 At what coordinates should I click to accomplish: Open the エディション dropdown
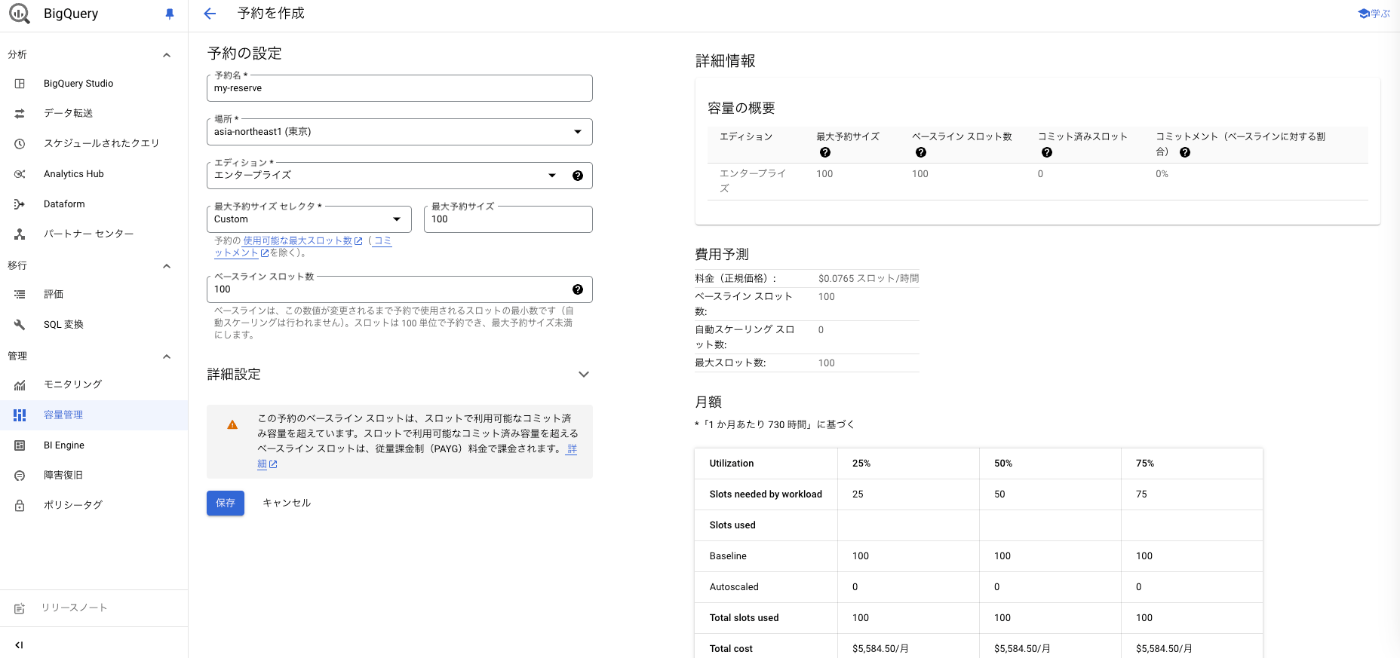(x=399, y=175)
